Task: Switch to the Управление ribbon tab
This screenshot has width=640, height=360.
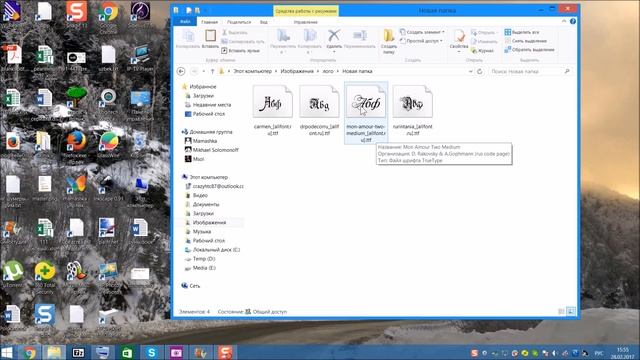Action: pyautogui.click(x=305, y=22)
